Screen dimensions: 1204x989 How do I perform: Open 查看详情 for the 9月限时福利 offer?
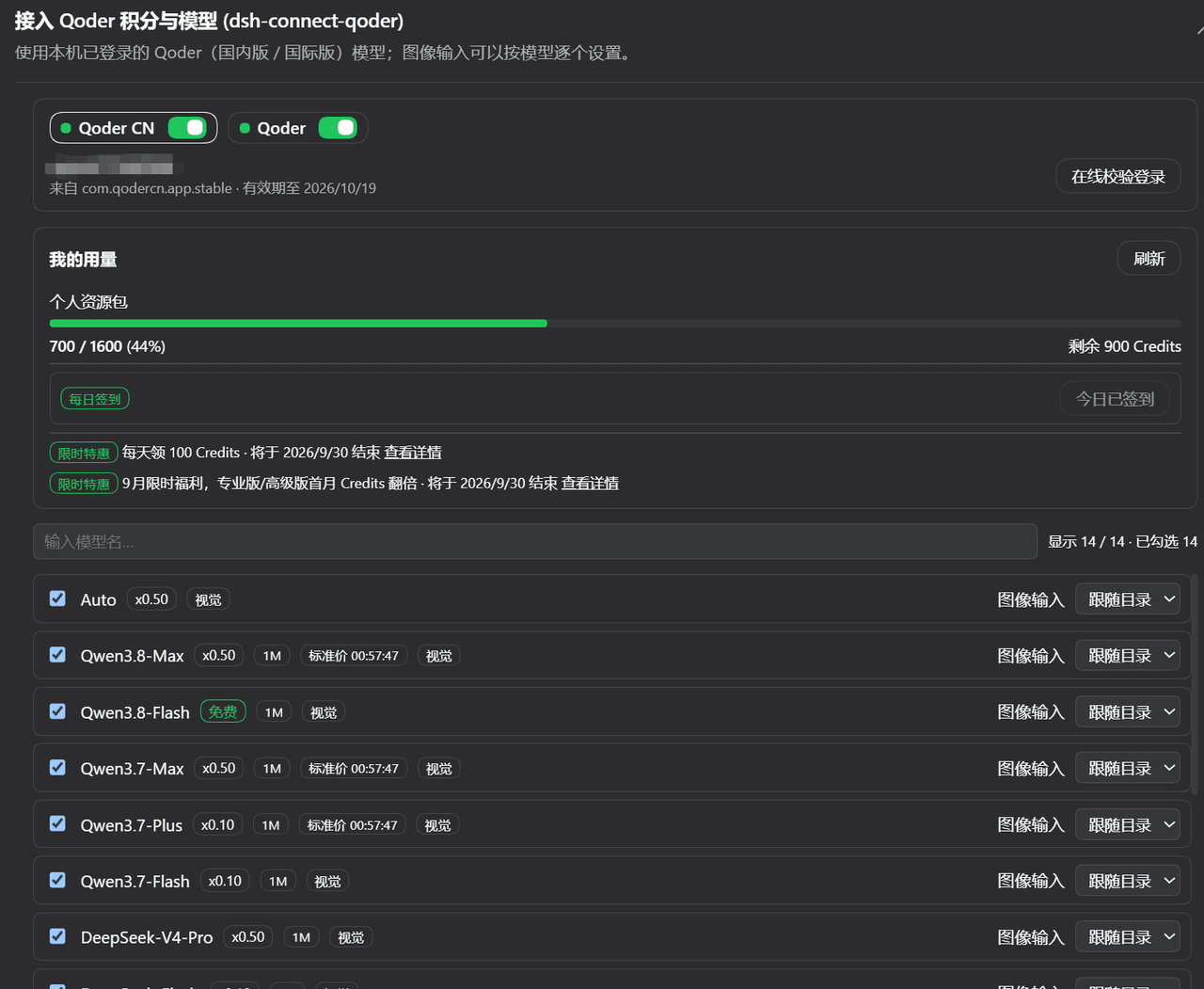pos(590,484)
